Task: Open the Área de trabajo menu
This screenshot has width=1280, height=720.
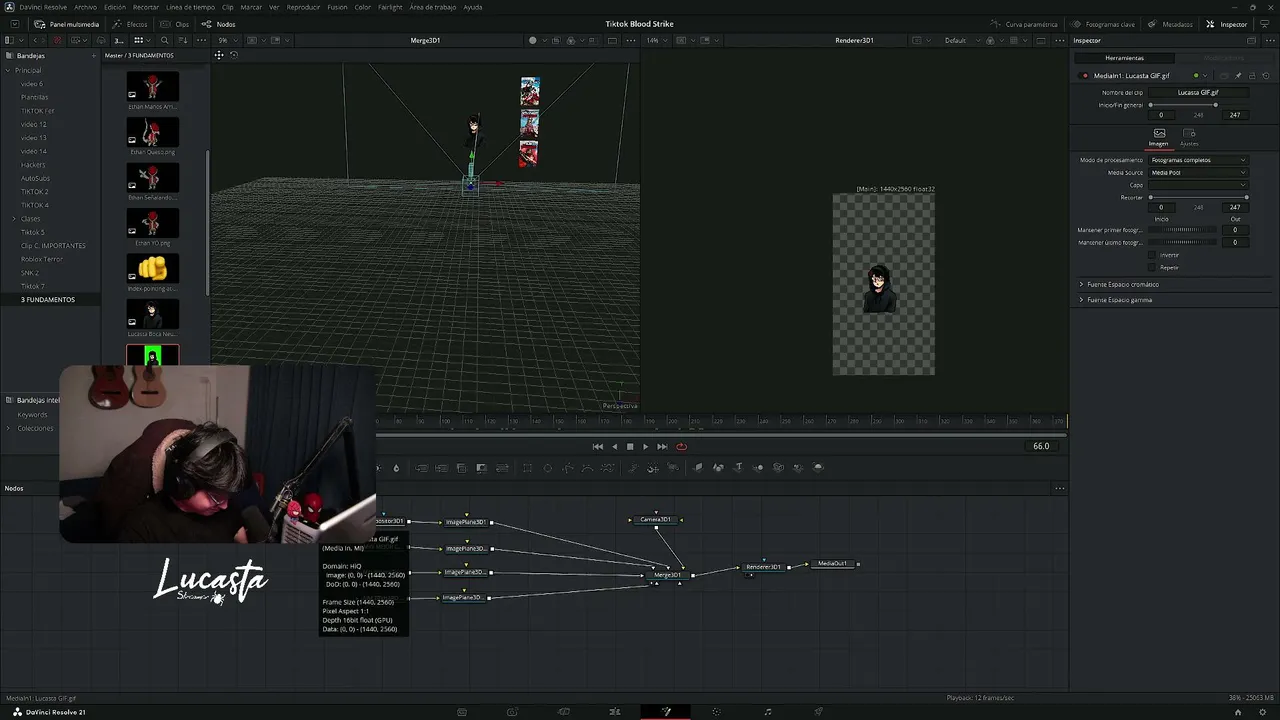Action: coord(432,7)
